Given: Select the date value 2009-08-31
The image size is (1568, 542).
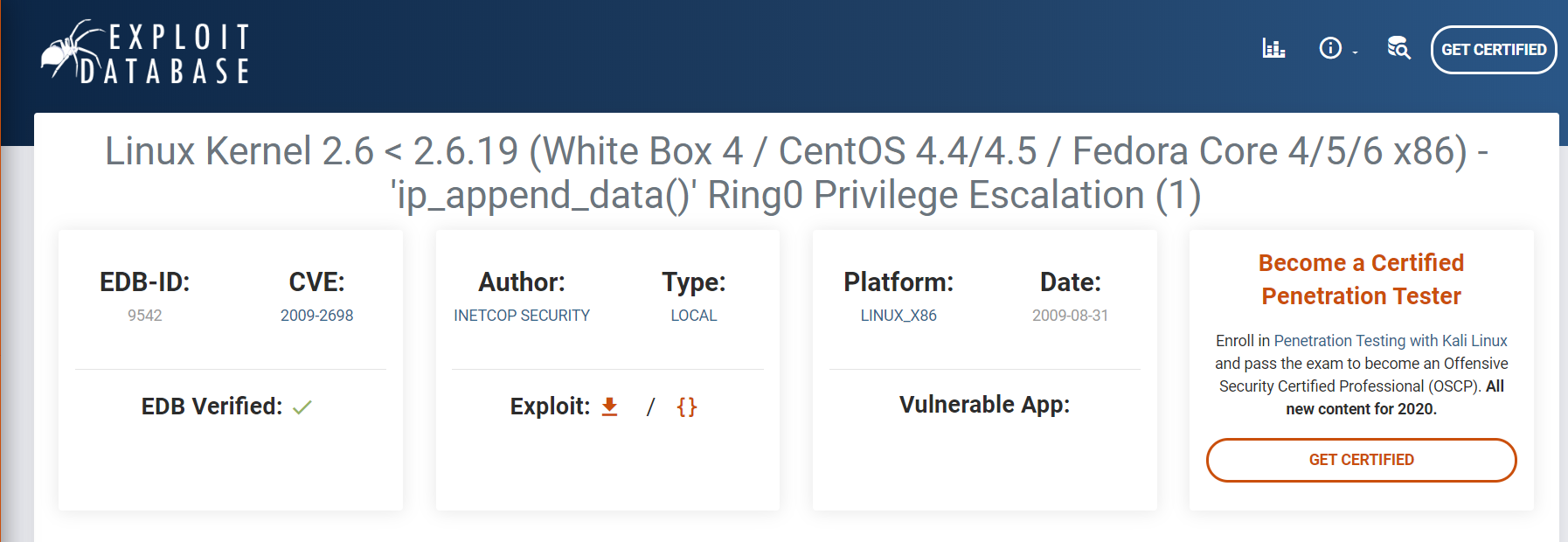Looking at the screenshot, I should pos(1070,316).
